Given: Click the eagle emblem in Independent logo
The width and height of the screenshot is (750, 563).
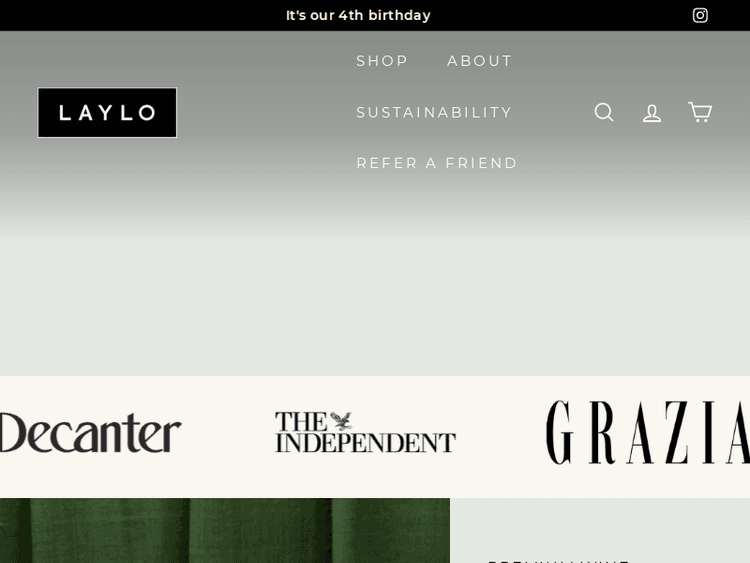Looking at the screenshot, I should click(x=343, y=420).
